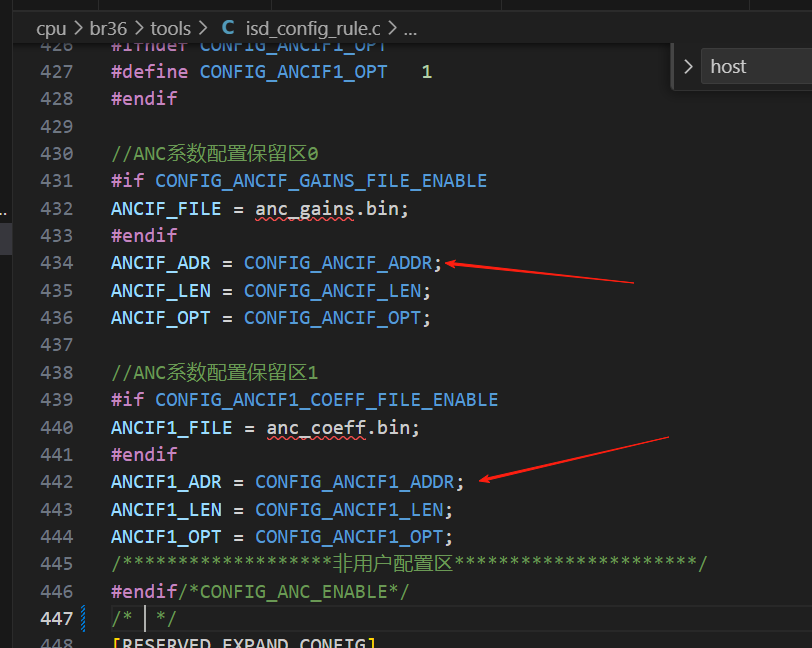812x648 pixels.
Task: Click the modified-line gutter marker on line 447
Action: click(x=83, y=618)
